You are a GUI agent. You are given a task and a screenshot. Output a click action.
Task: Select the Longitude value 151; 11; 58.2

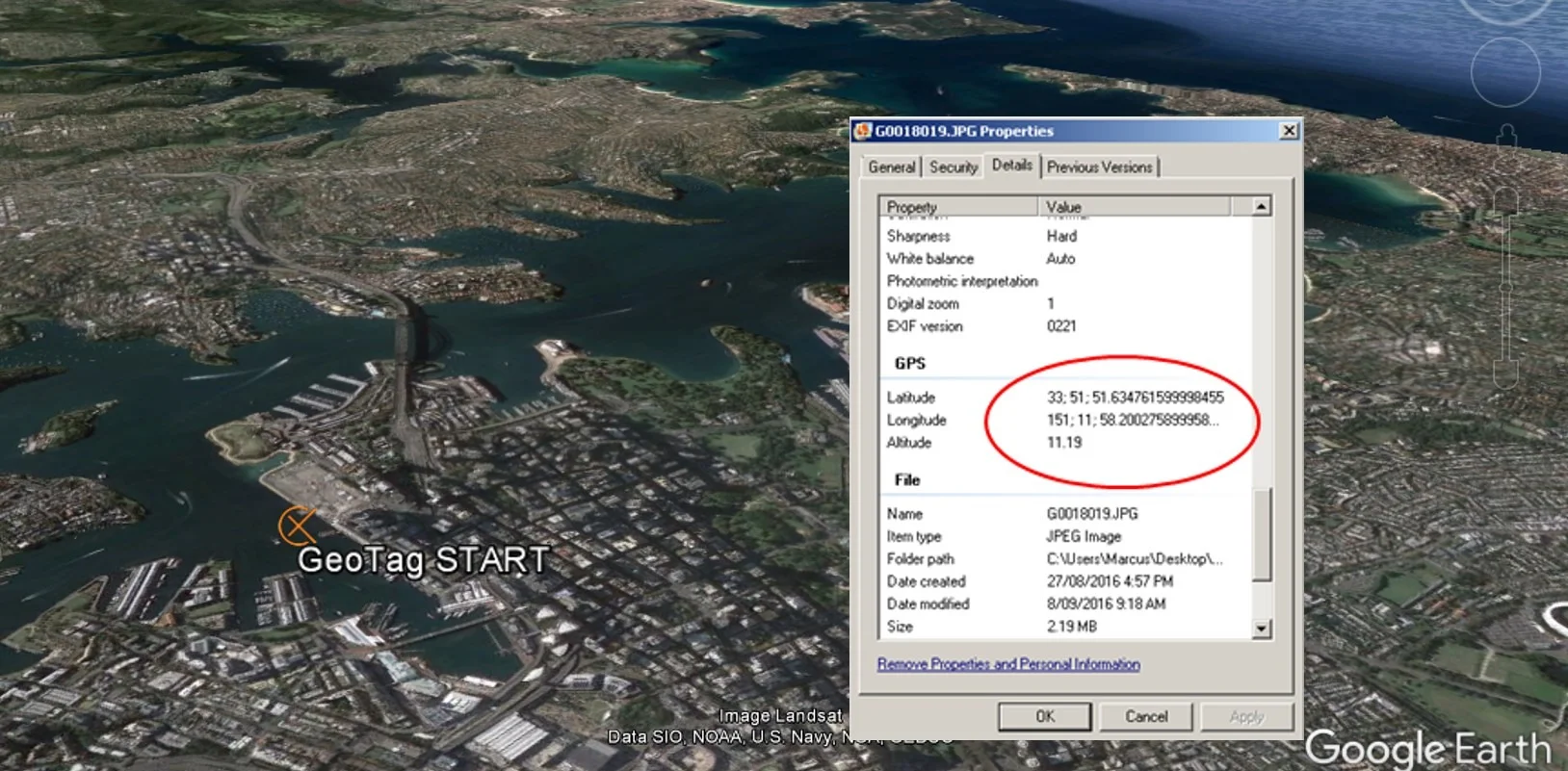pyautogui.click(x=1133, y=420)
